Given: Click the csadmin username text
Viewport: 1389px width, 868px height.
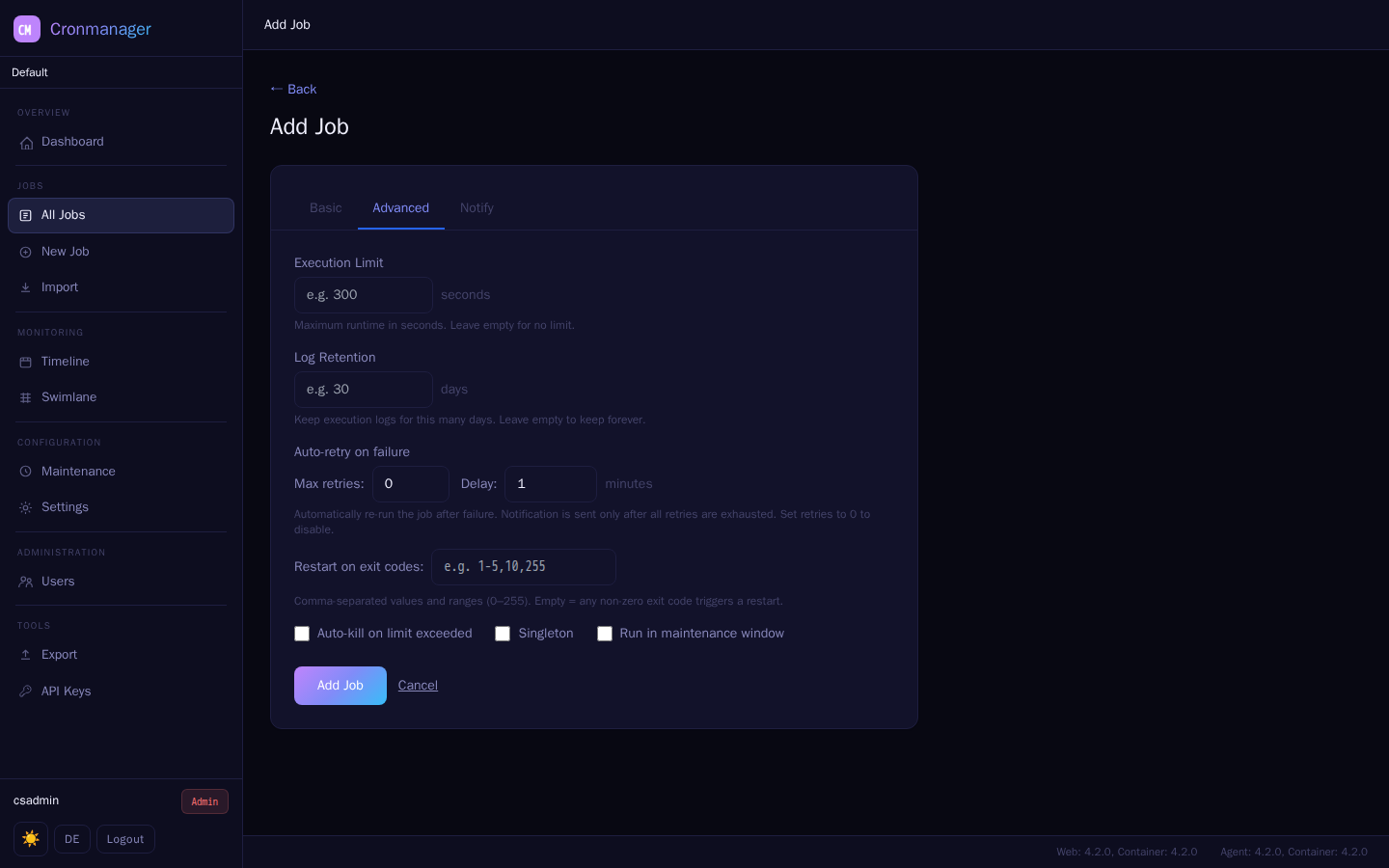Looking at the screenshot, I should click(x=37, y=800).
